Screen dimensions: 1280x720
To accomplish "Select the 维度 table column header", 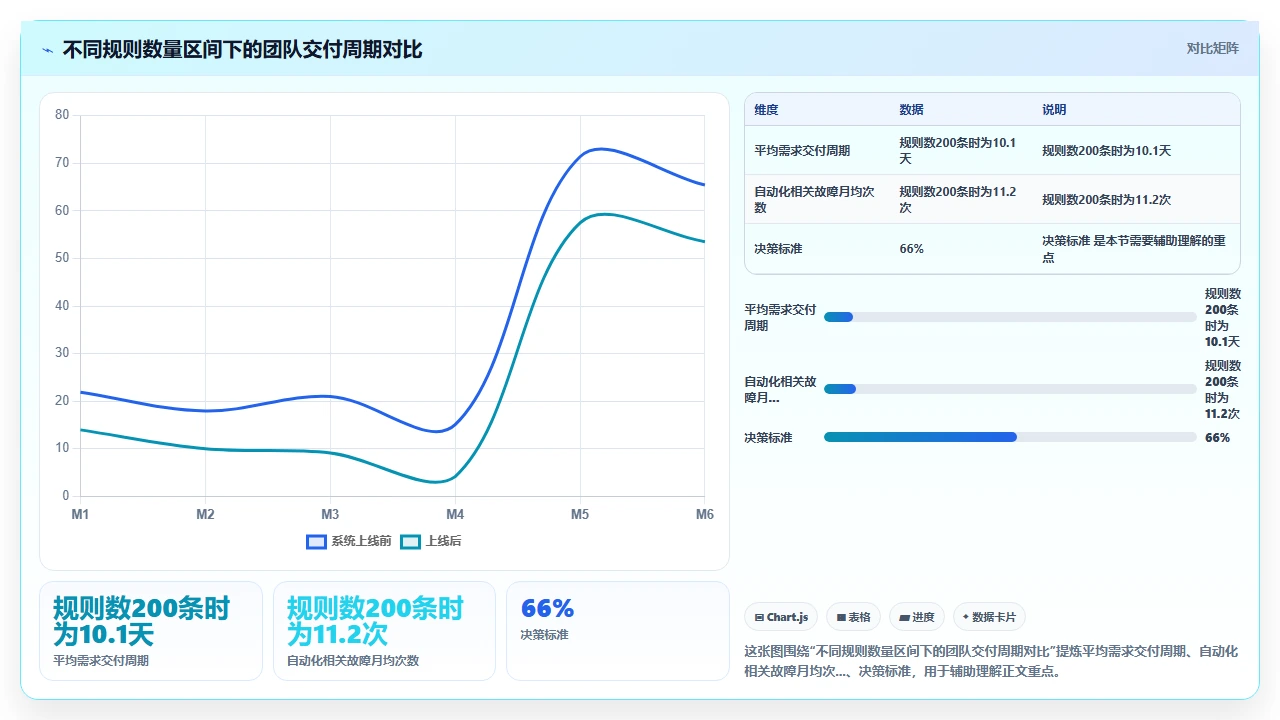I will click(x=766, y=110).
